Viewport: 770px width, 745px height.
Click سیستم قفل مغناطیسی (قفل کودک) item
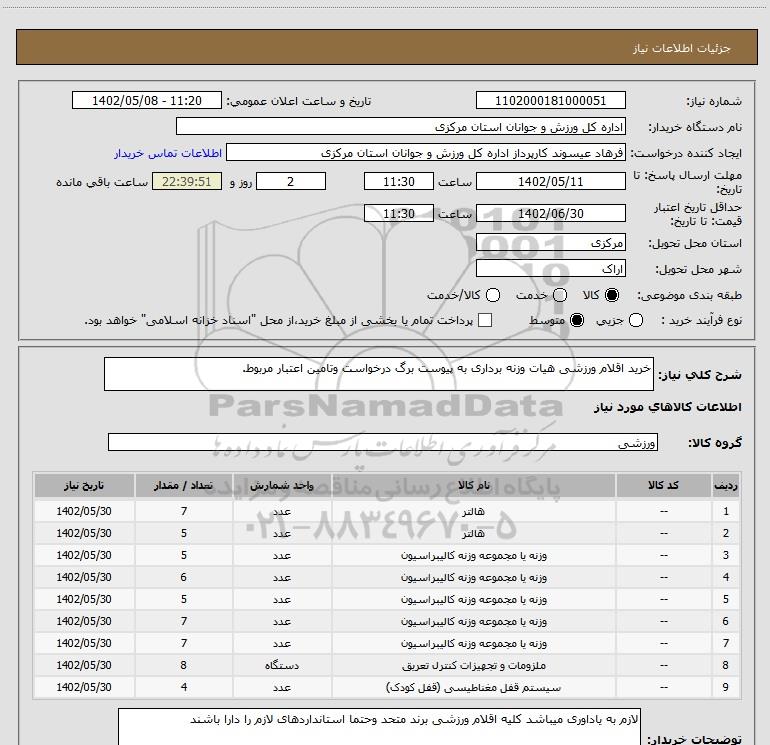click(x=473, y=688)
